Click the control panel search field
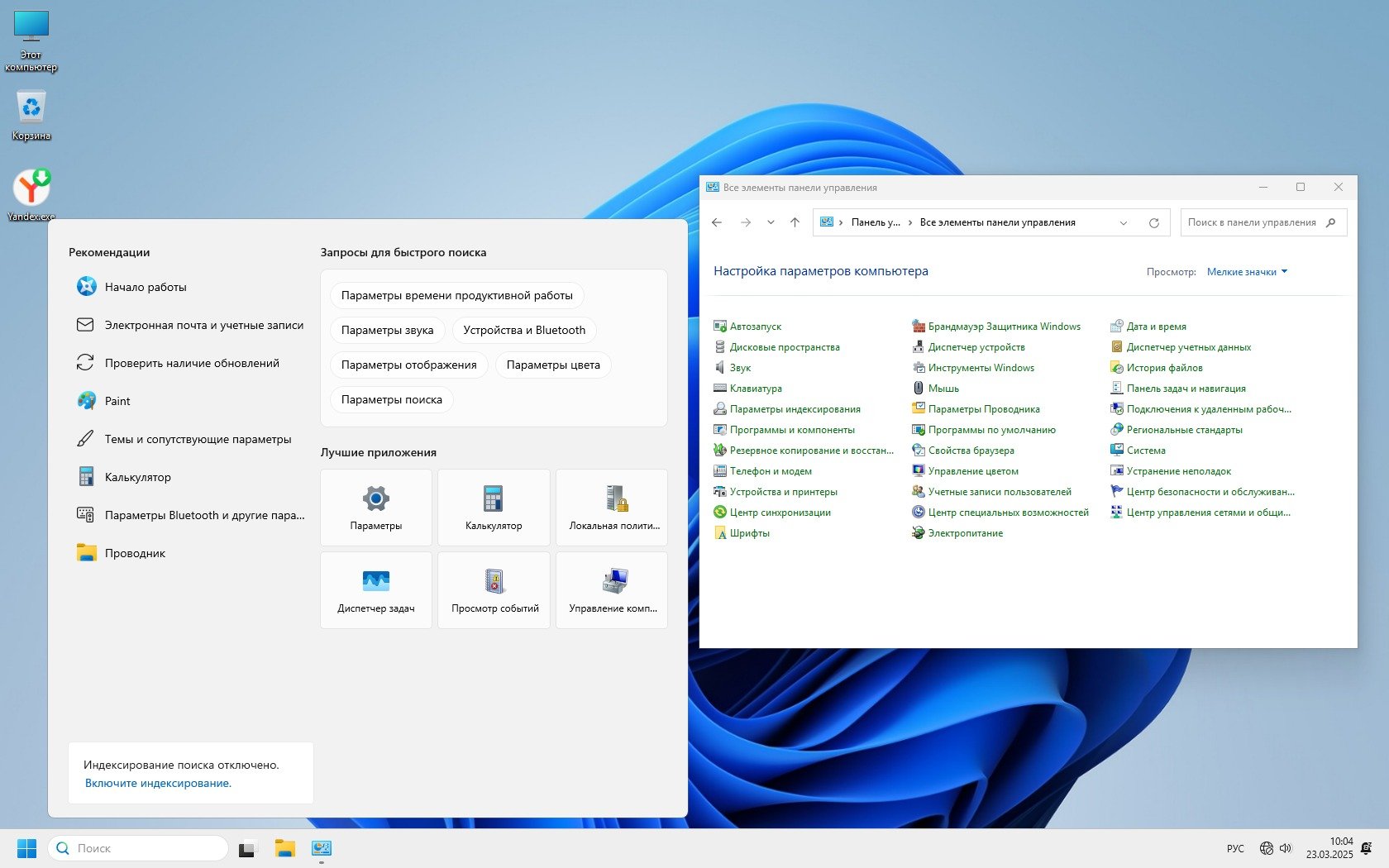Viewport: 1389px width, 868px height. pos(1252,222)
